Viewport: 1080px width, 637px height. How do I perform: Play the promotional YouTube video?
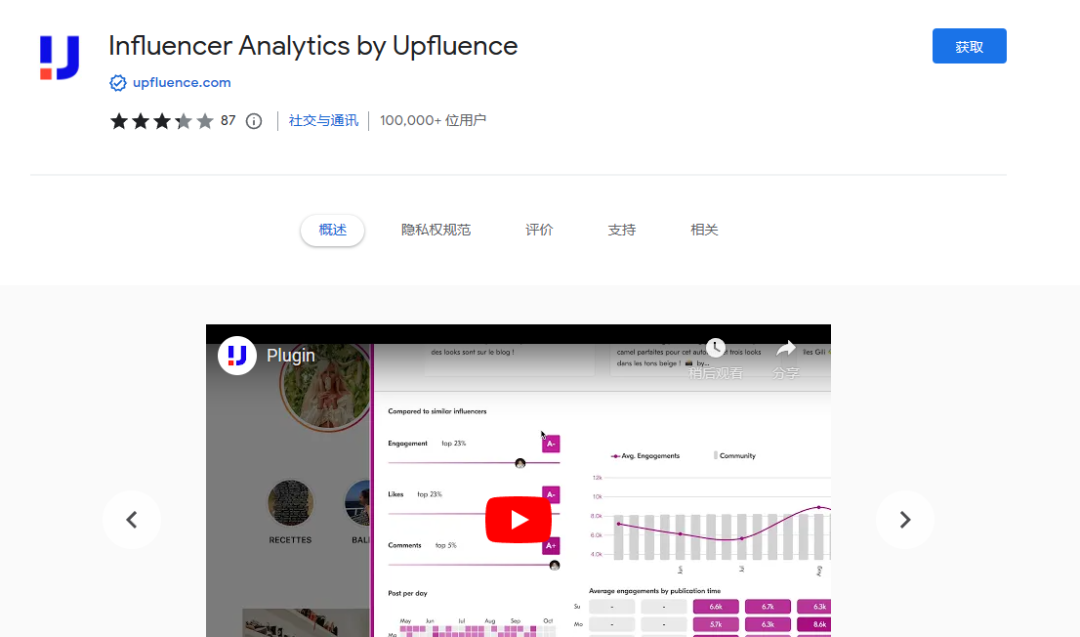point(518,519)
